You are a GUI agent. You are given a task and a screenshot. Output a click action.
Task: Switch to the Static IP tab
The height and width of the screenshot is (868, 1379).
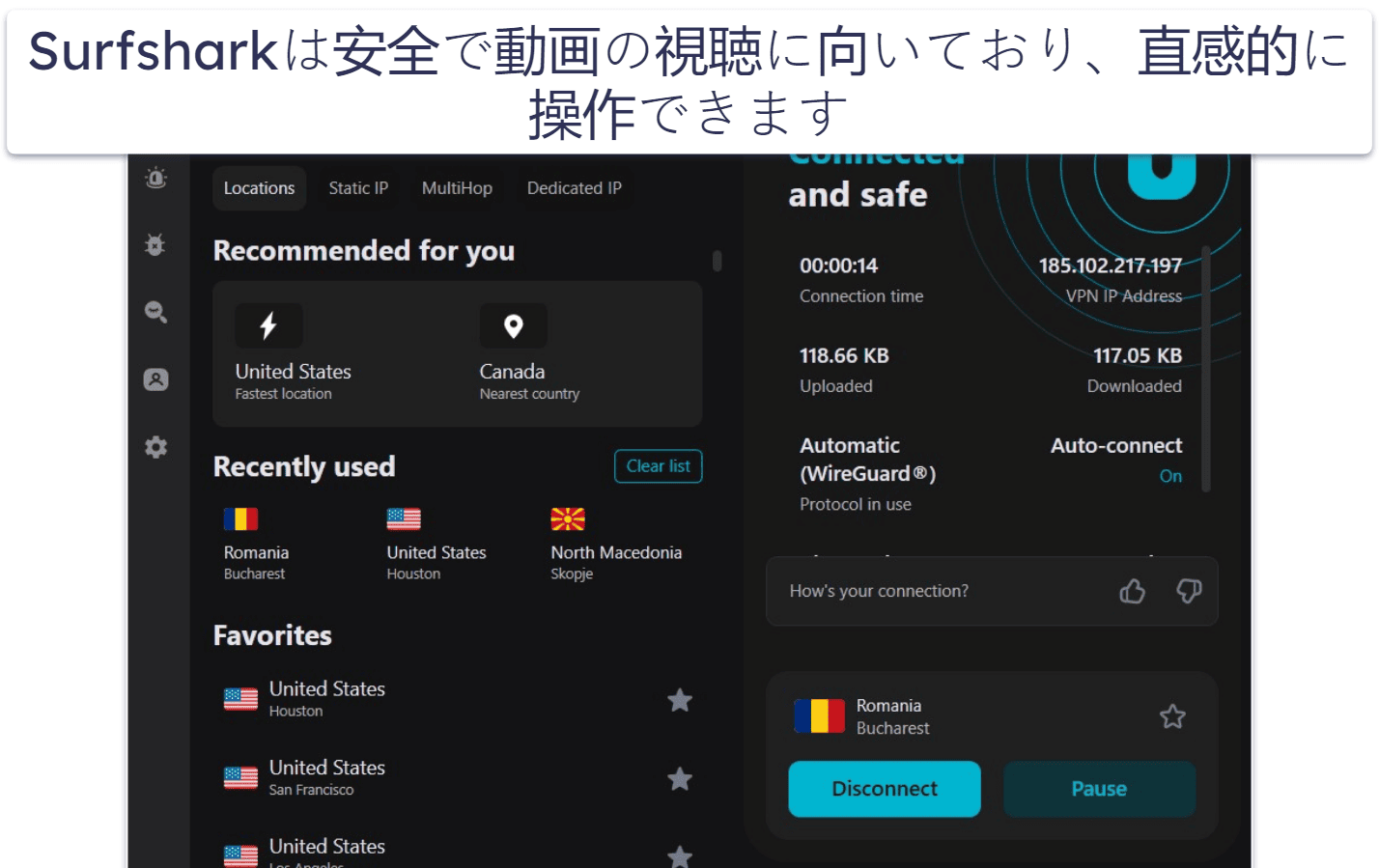pyautogui.click(x=358, y=188)
